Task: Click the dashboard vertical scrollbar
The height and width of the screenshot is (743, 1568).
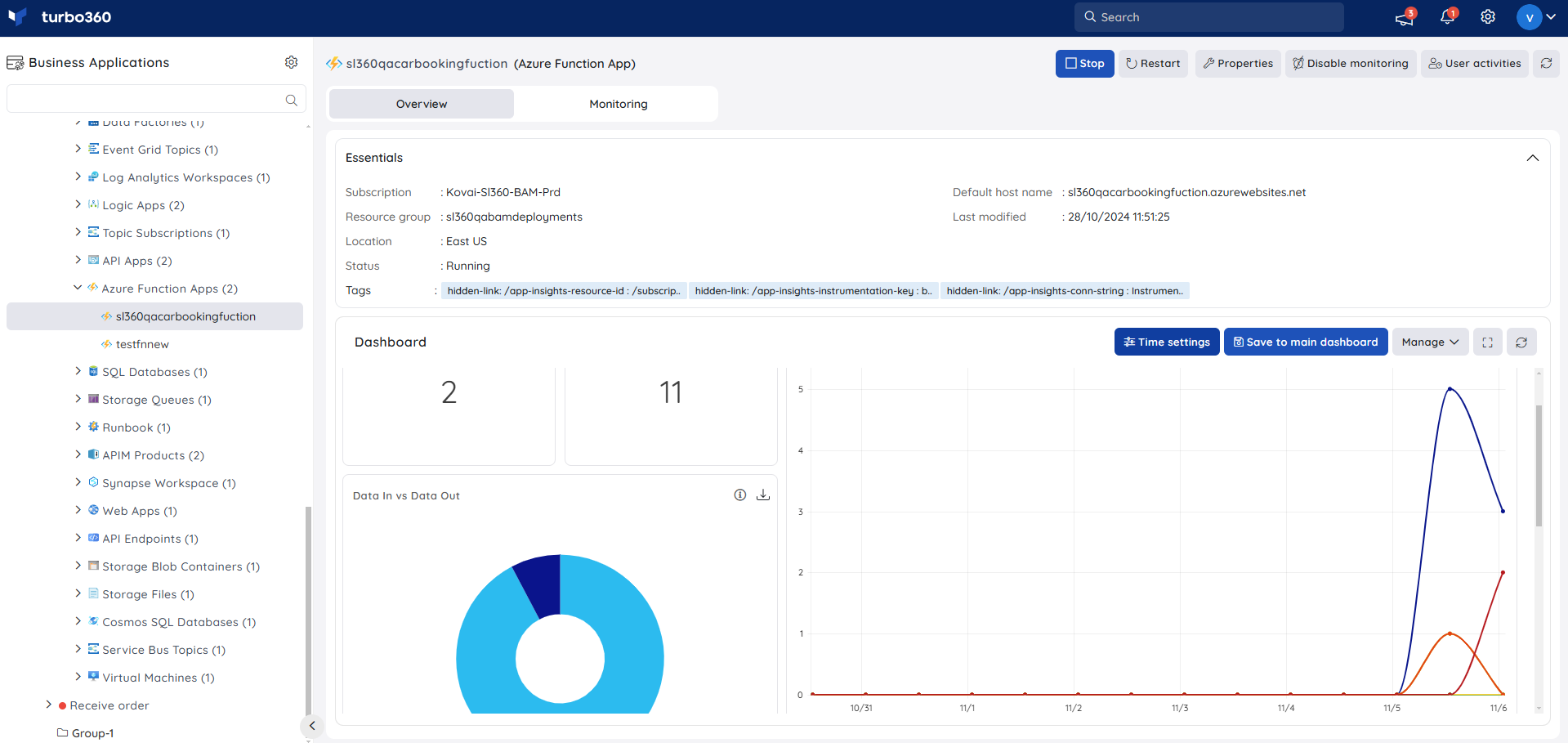Action: [1539, 466]
